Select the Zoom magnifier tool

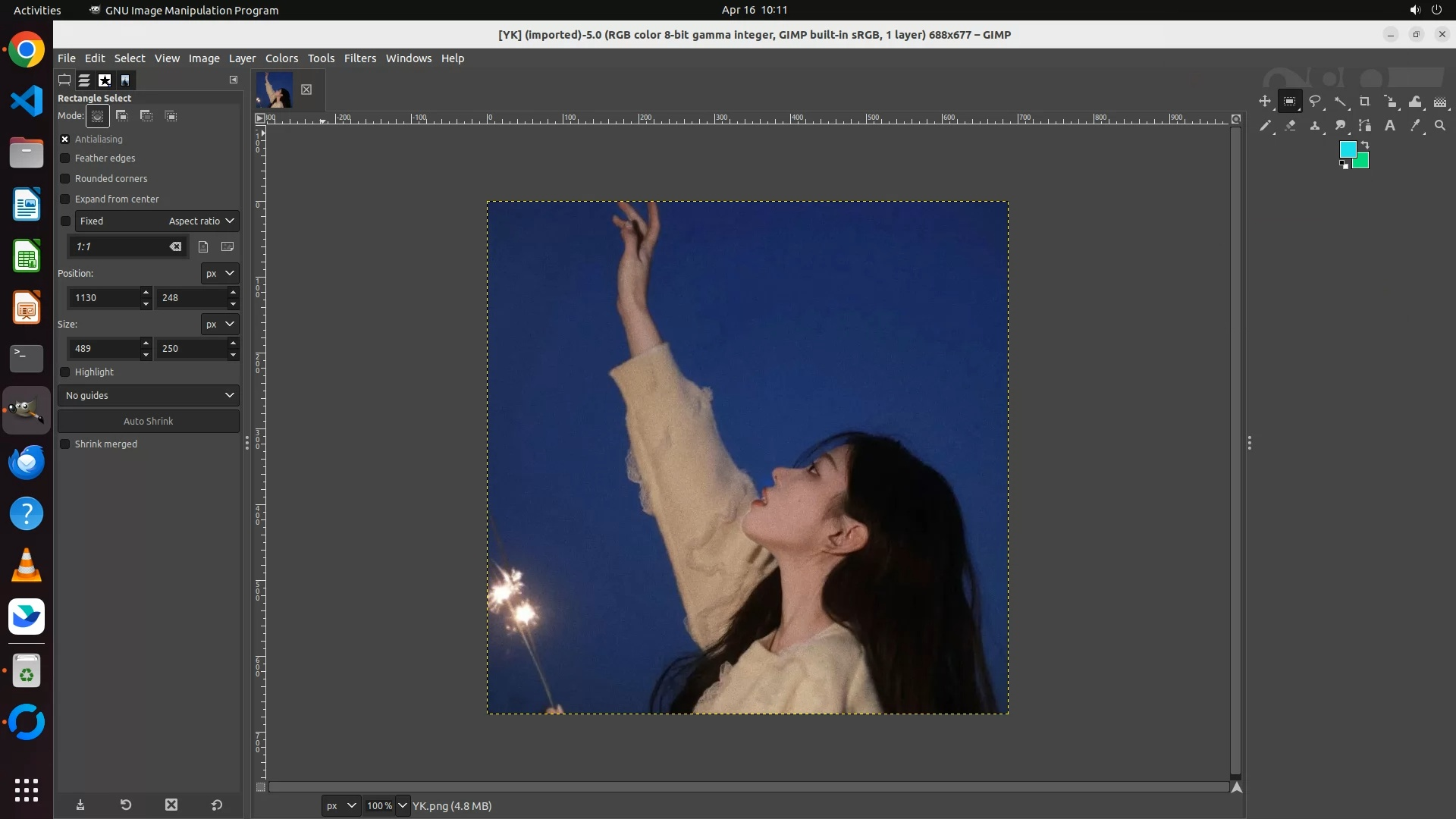(x=1440, y=126)
